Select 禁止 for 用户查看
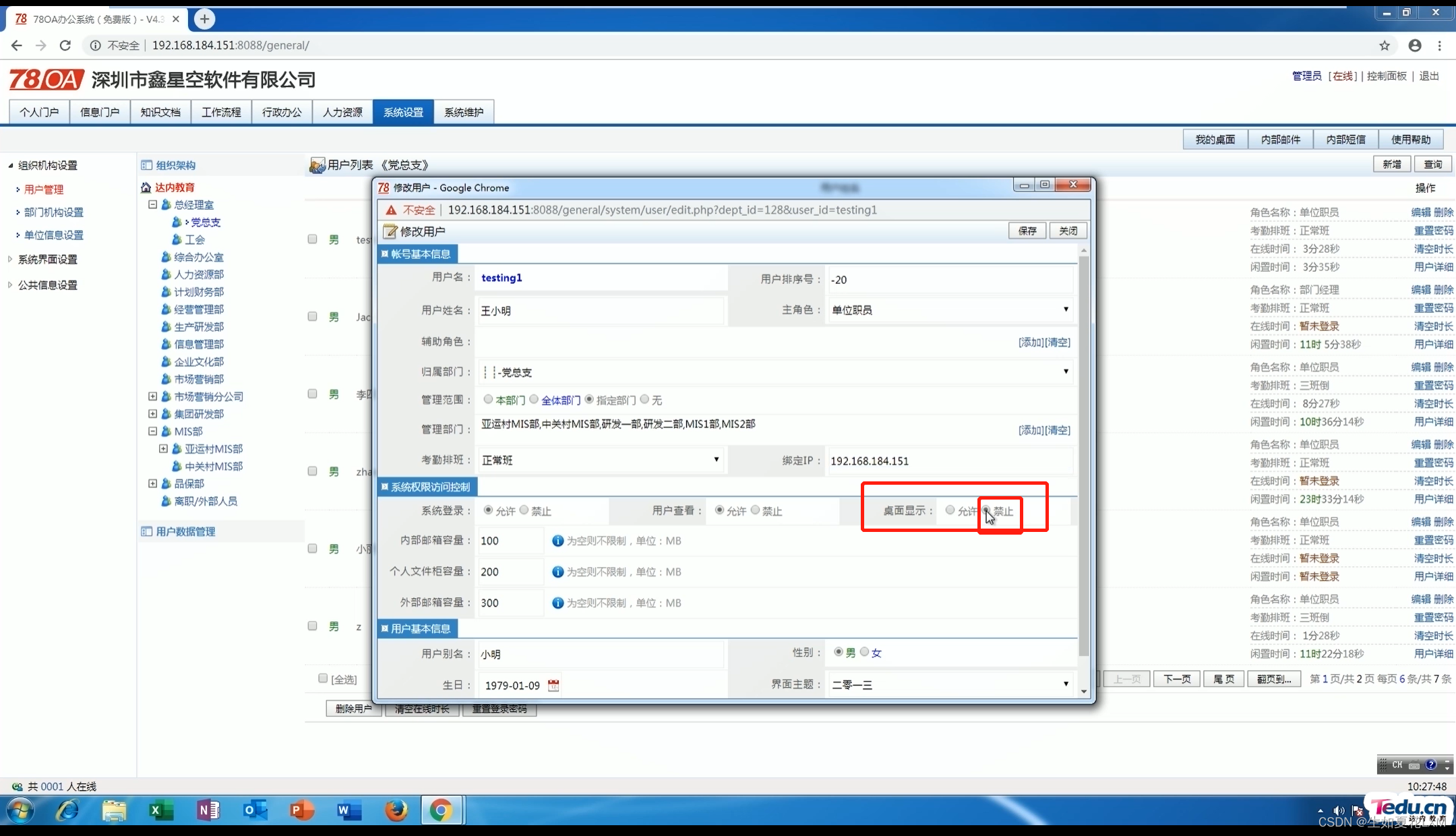Image resolution: width=1456 pixels, height=836 pixels. pos(755,510)
